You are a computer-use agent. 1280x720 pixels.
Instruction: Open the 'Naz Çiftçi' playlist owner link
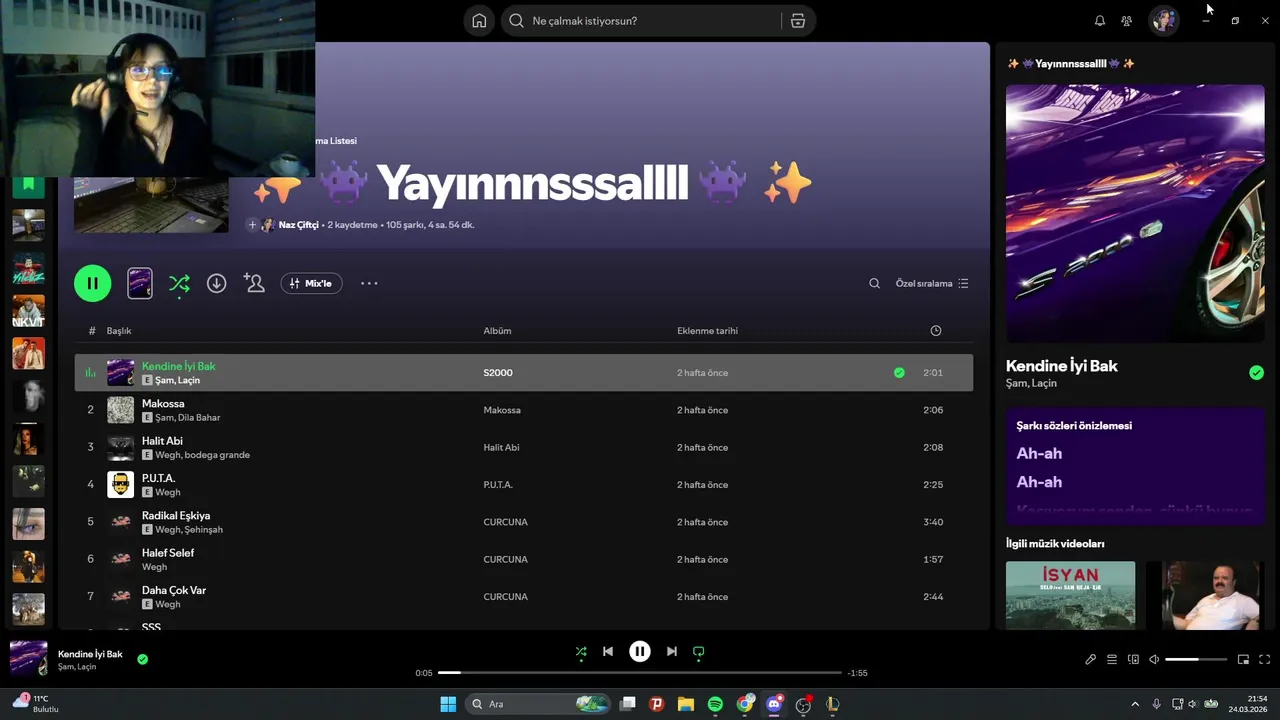tap(298, 225)
